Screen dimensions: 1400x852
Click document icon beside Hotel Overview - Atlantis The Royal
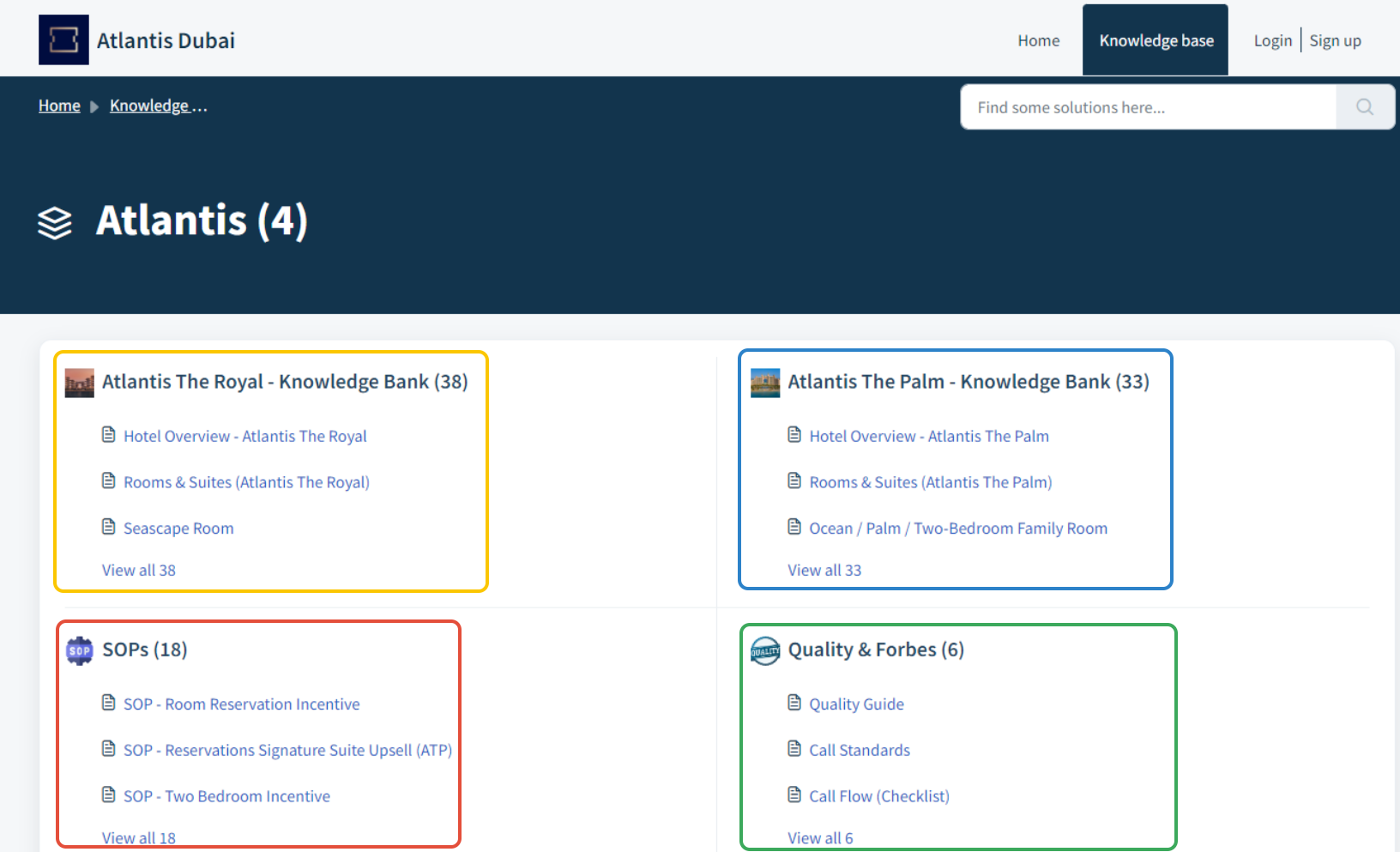(109, 435)
